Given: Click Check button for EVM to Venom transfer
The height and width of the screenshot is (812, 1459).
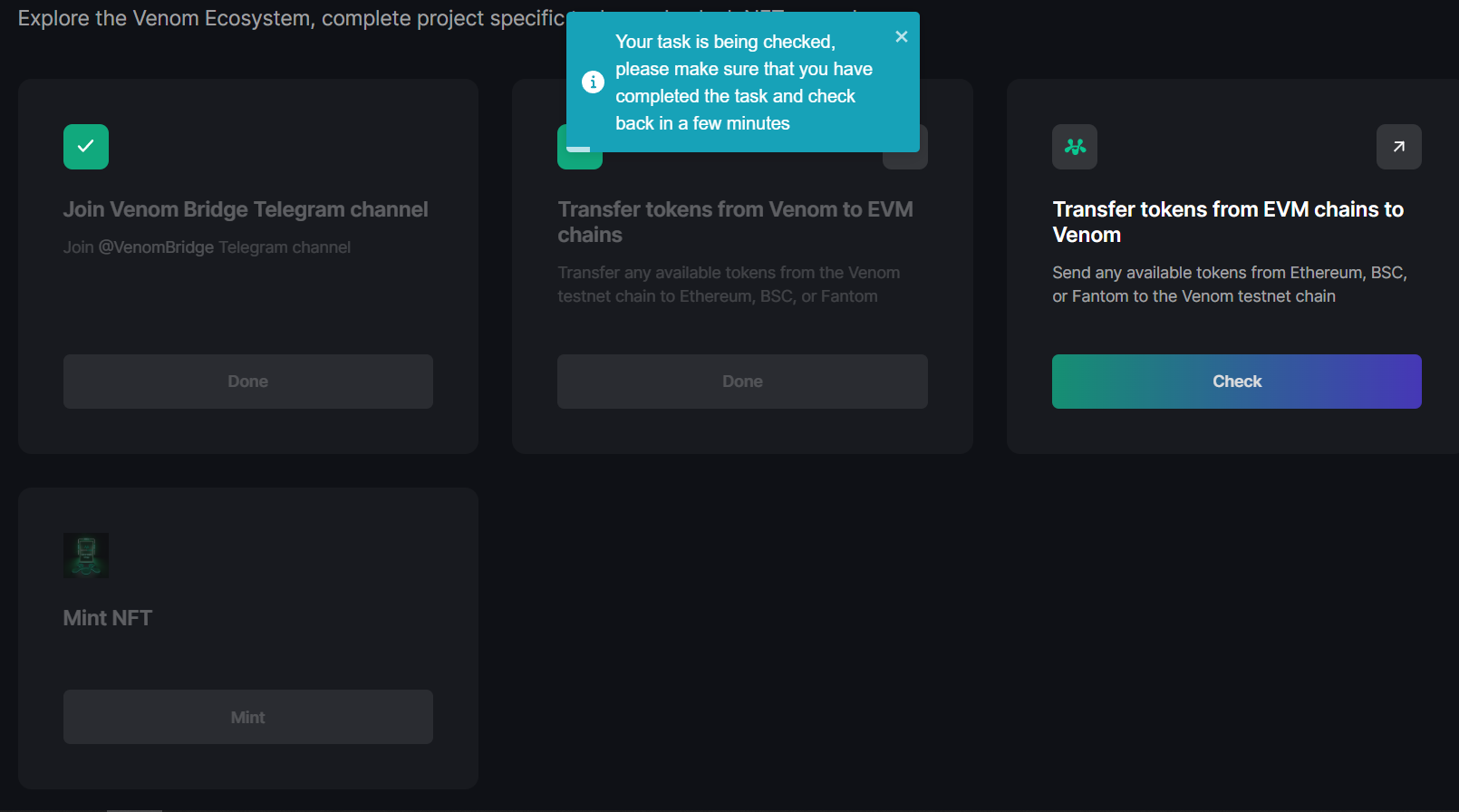Looking at the screenshot, I should (1237, 382).
